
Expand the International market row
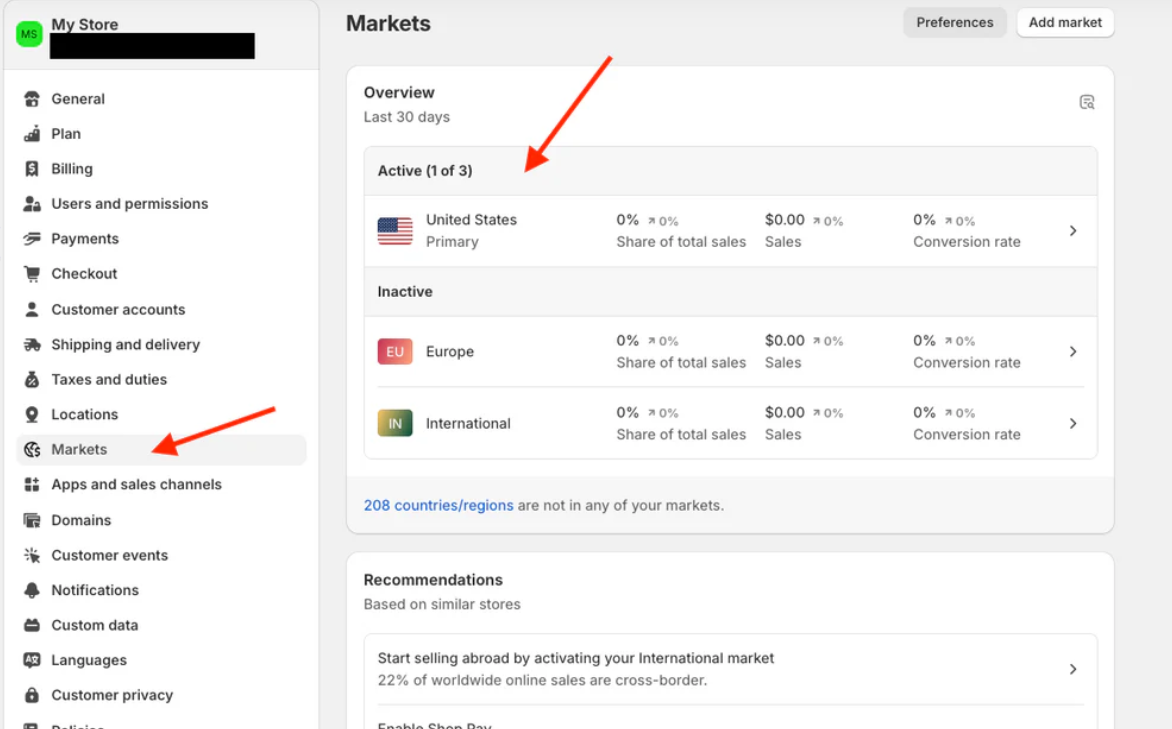click(1073, 422)
